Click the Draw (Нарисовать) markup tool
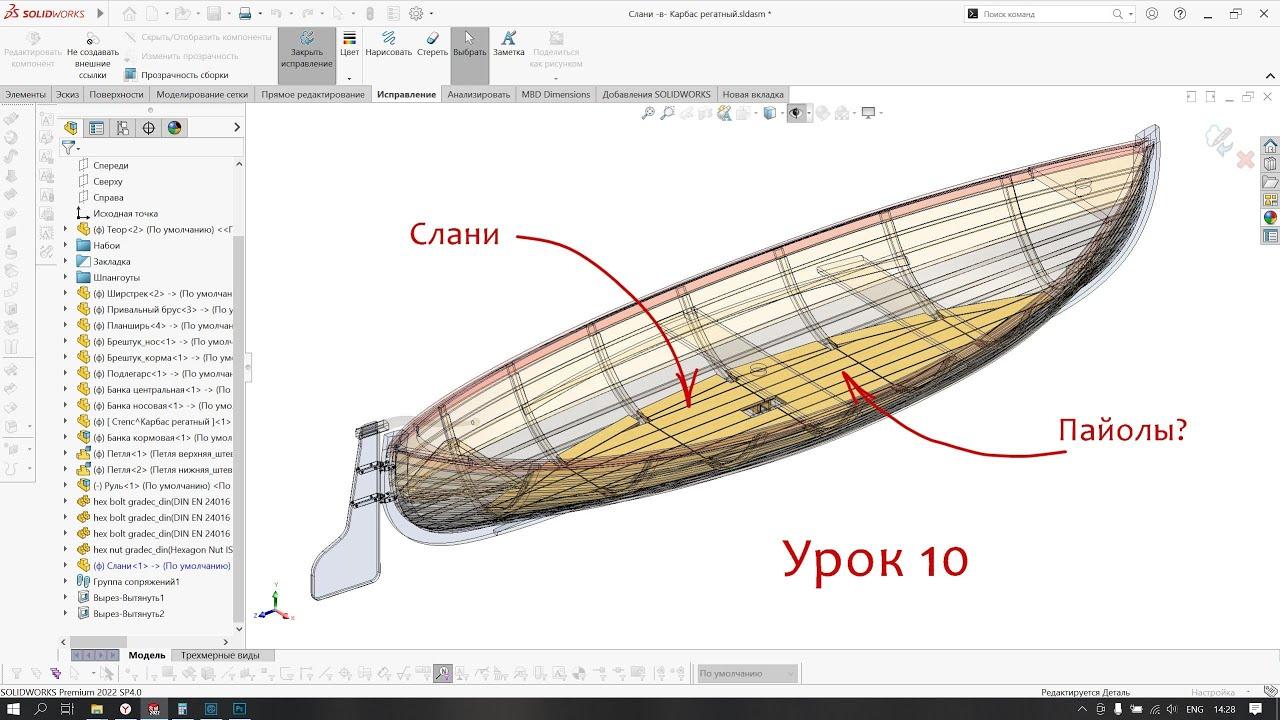This screenshot has width=1280, height=720. click(x=388, y=44)
